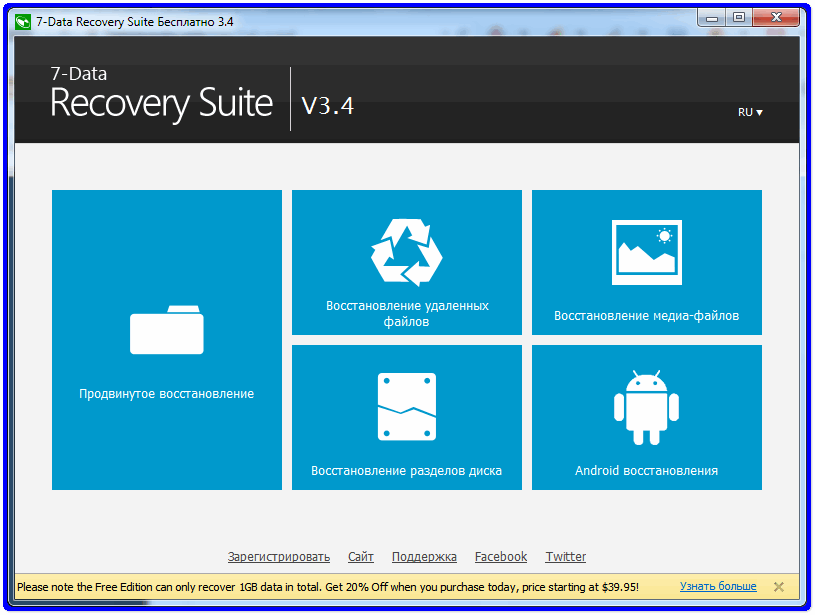This screenshot has width=815, height=615.
Task: Click the app icon in title bar
Action: click(23, 18)
